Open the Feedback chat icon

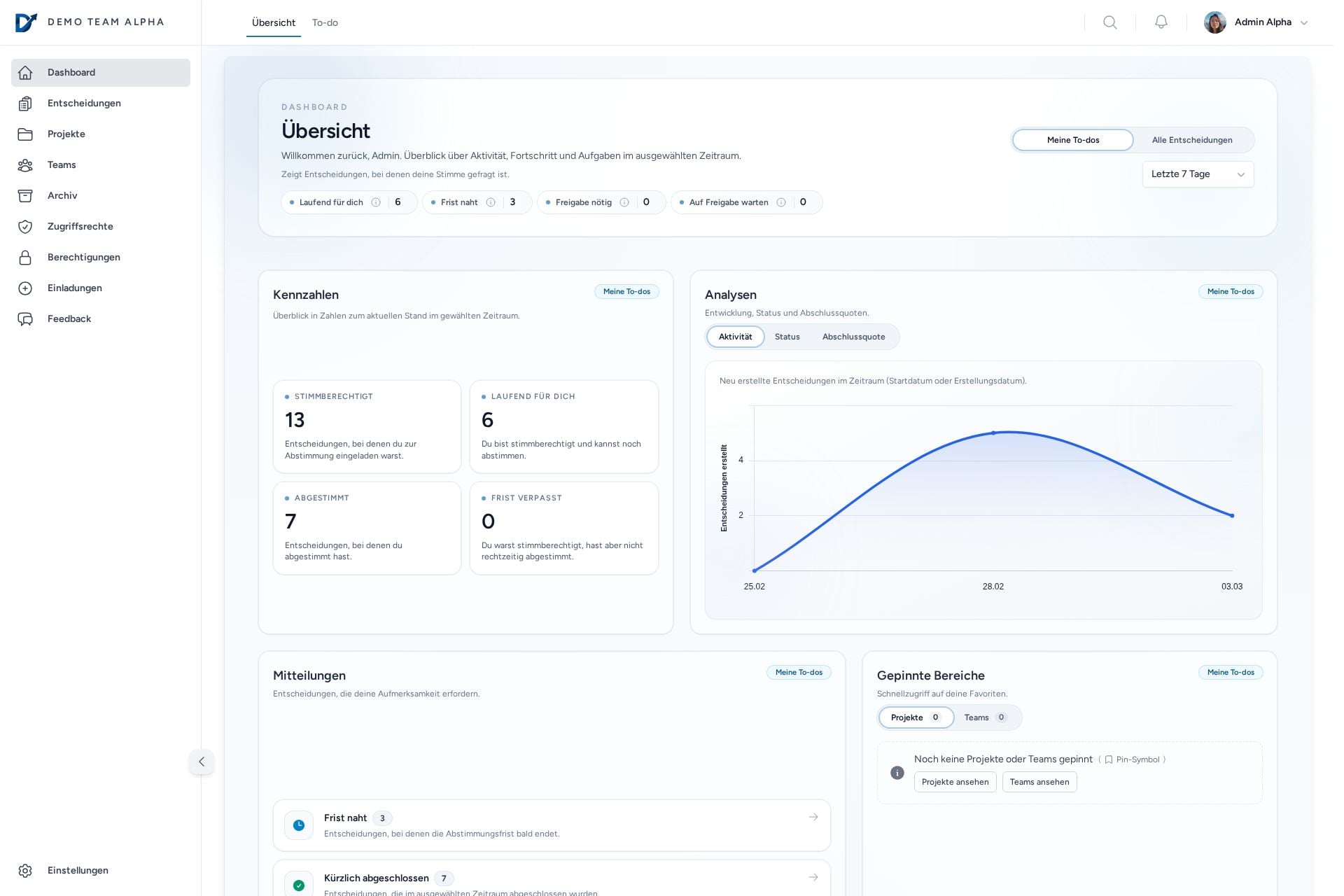(x=25, y=319)
